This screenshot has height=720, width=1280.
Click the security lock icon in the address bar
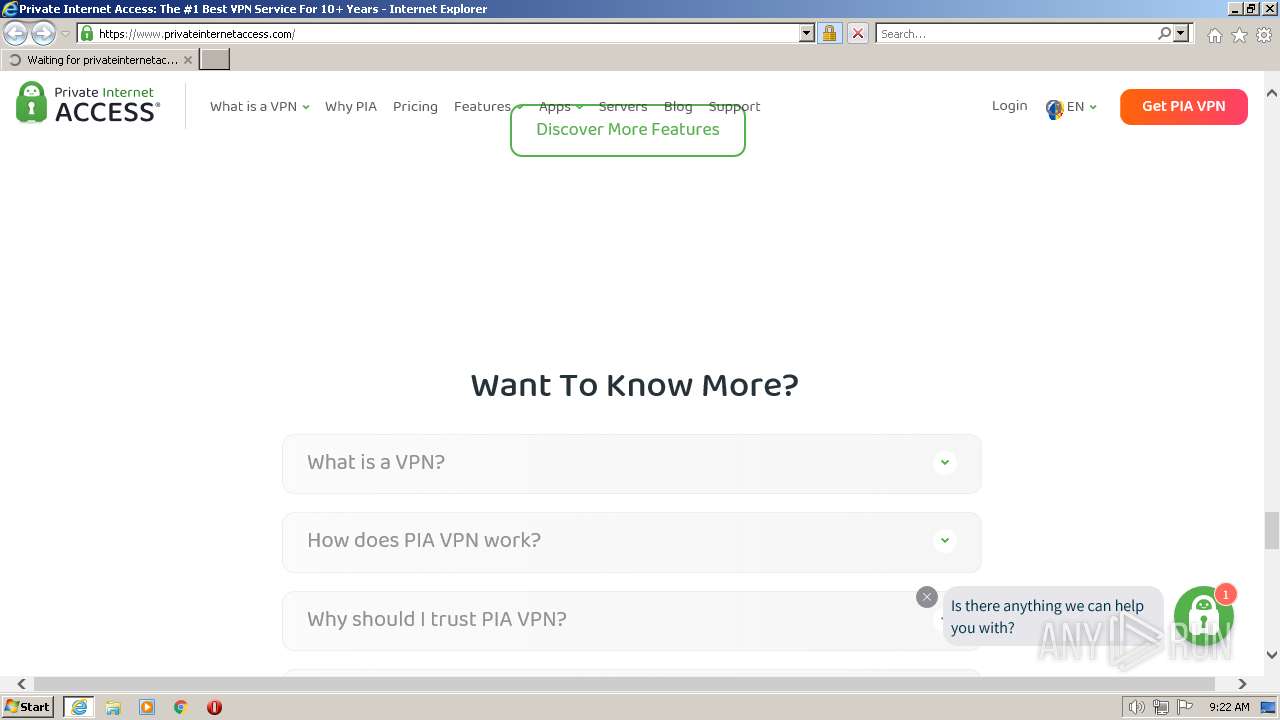829,33
